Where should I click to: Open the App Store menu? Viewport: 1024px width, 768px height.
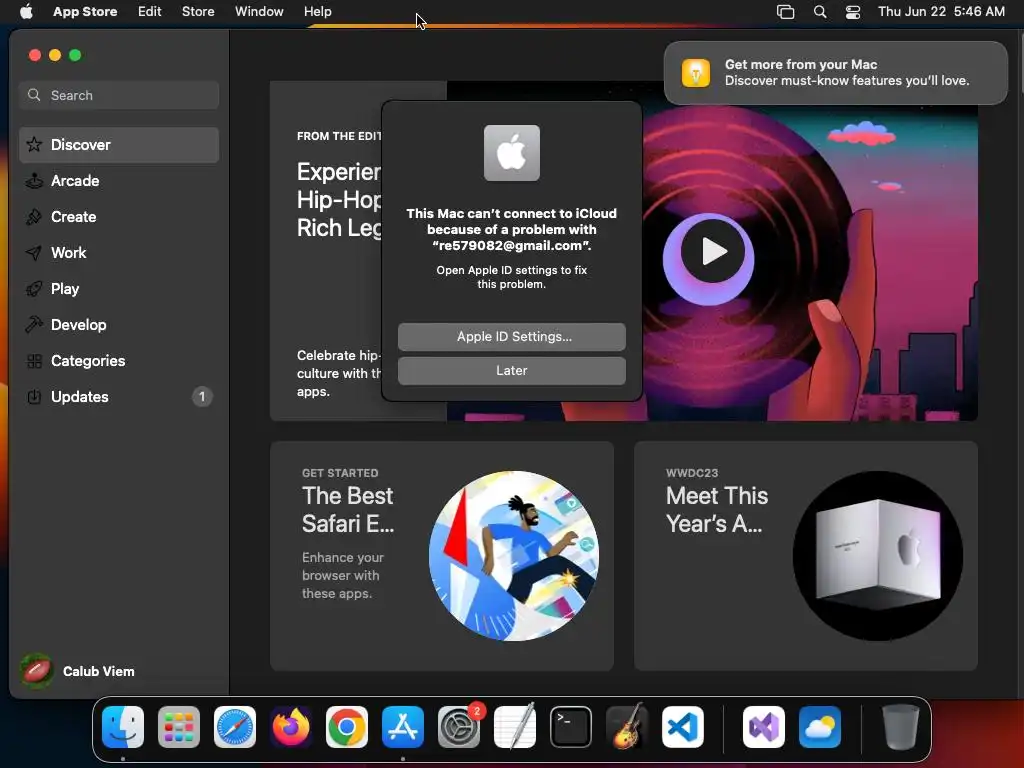(x=85, y=11)
